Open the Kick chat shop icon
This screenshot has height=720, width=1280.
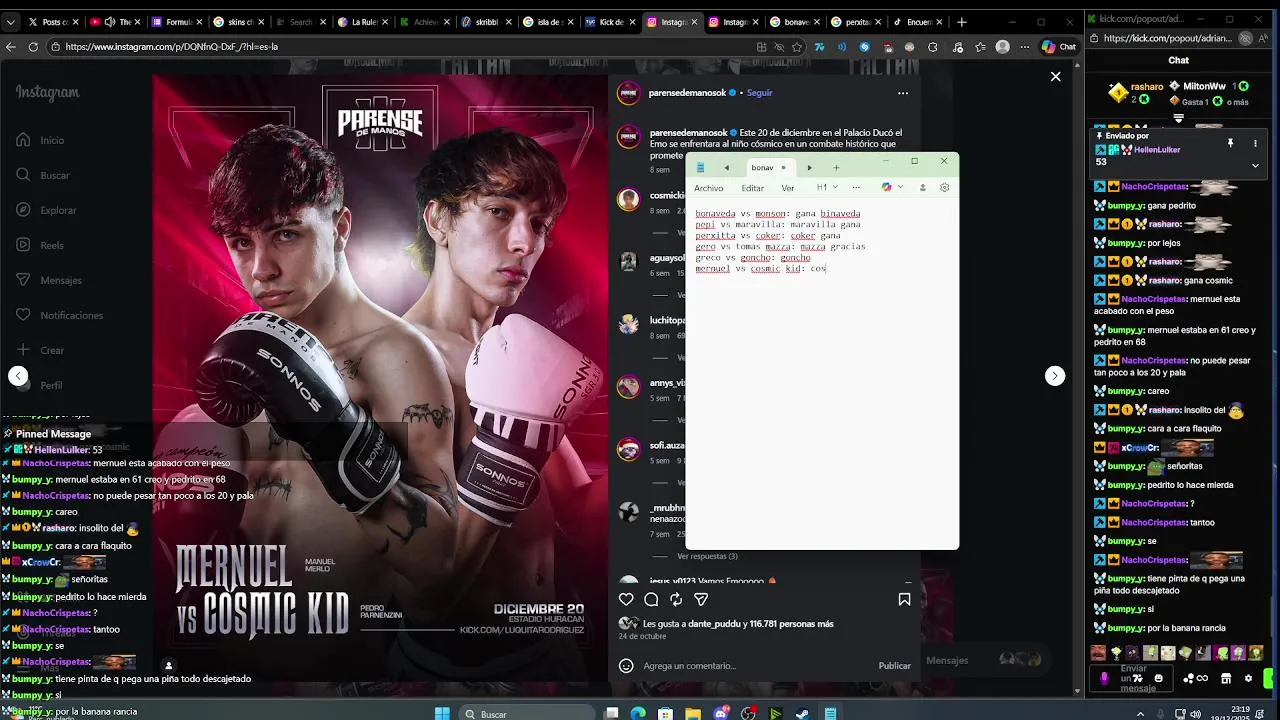1226,678
